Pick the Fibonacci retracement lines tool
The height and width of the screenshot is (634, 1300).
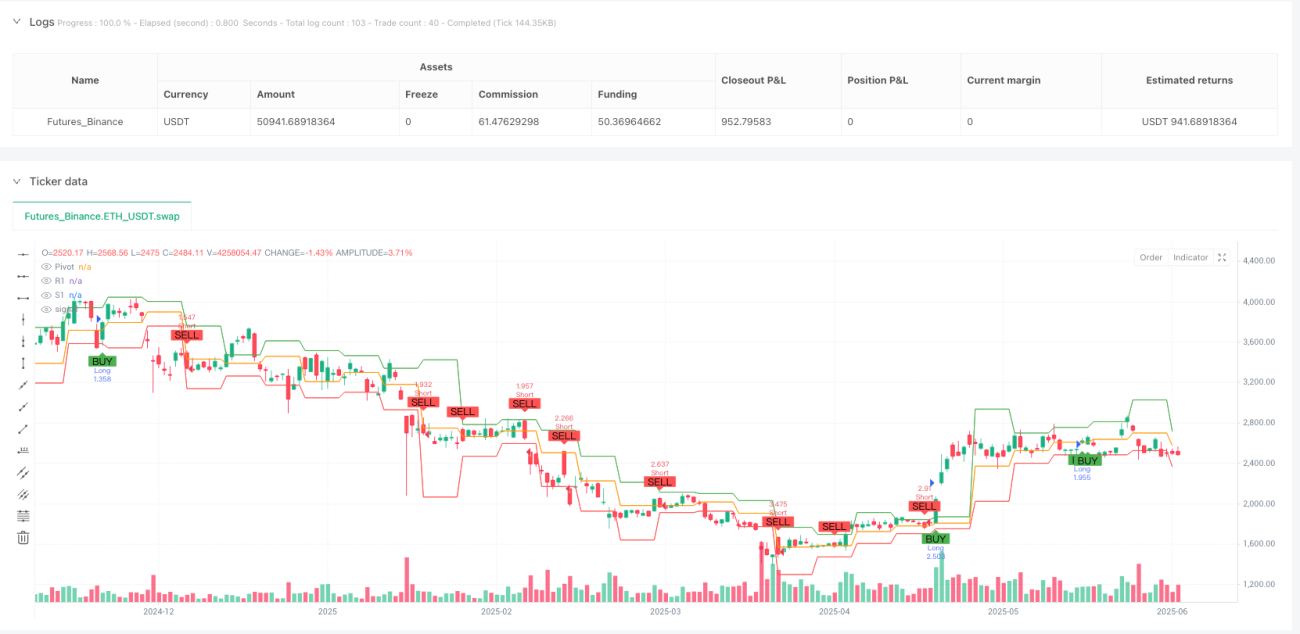click(24, 515)
